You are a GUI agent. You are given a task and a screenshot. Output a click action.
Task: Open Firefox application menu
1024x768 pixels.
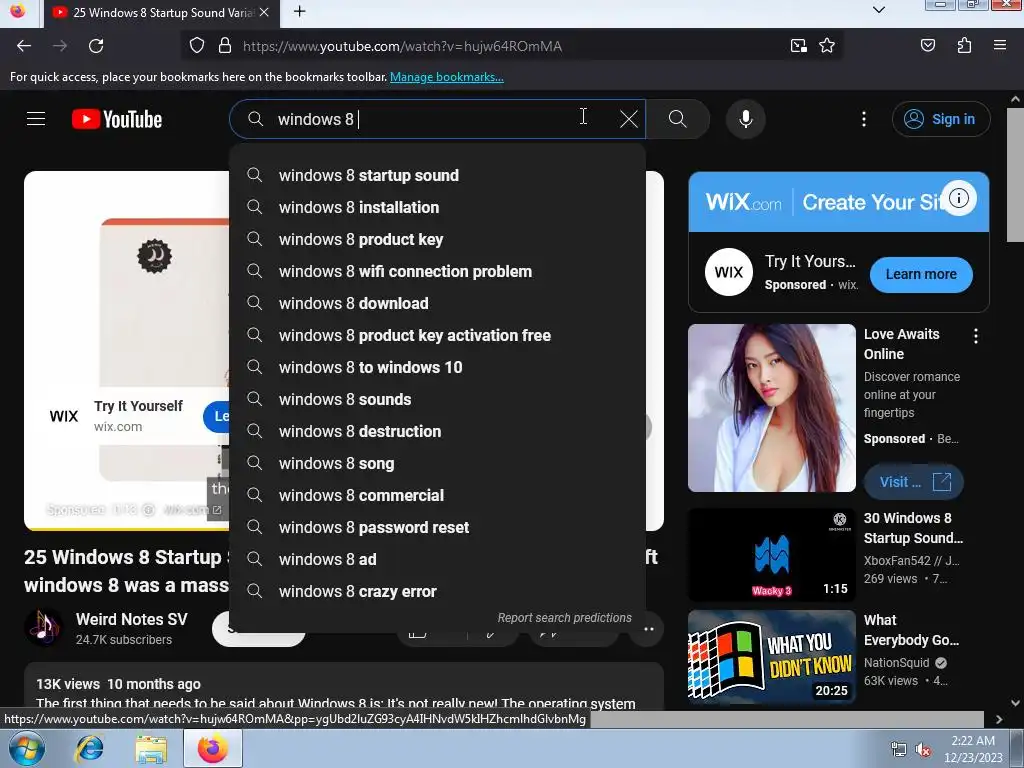pos(999,46)
